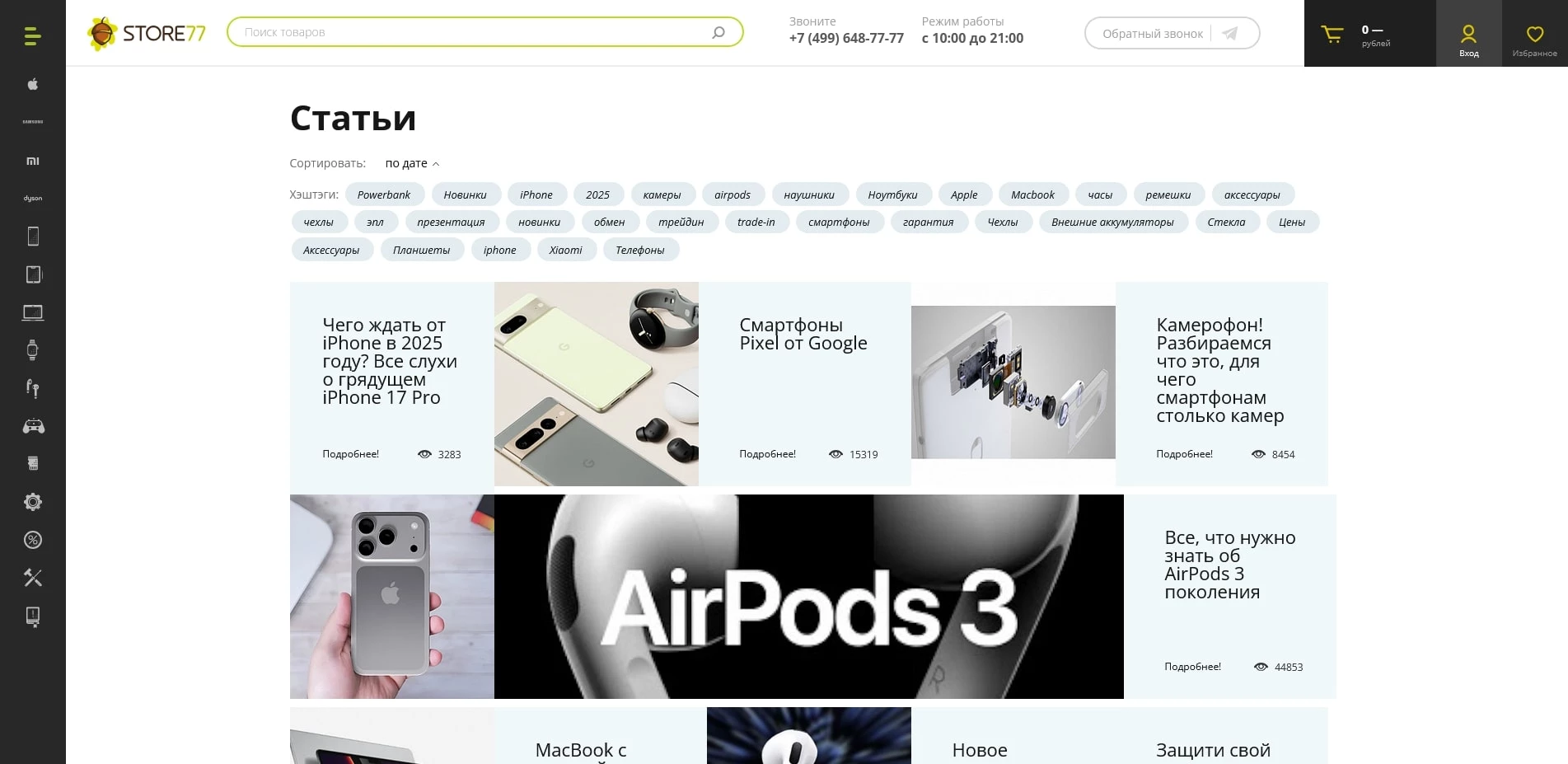Open the smartwatch category icon
Screen dimensions: 1568x764
pos(32,350)
